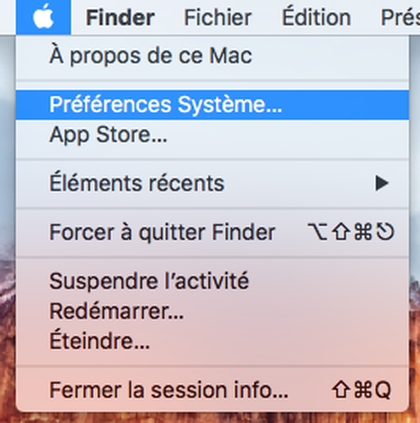This screenshot has height=423, width=420.
Task: Click the Apple logo menu icon
Action: (43, 17)
